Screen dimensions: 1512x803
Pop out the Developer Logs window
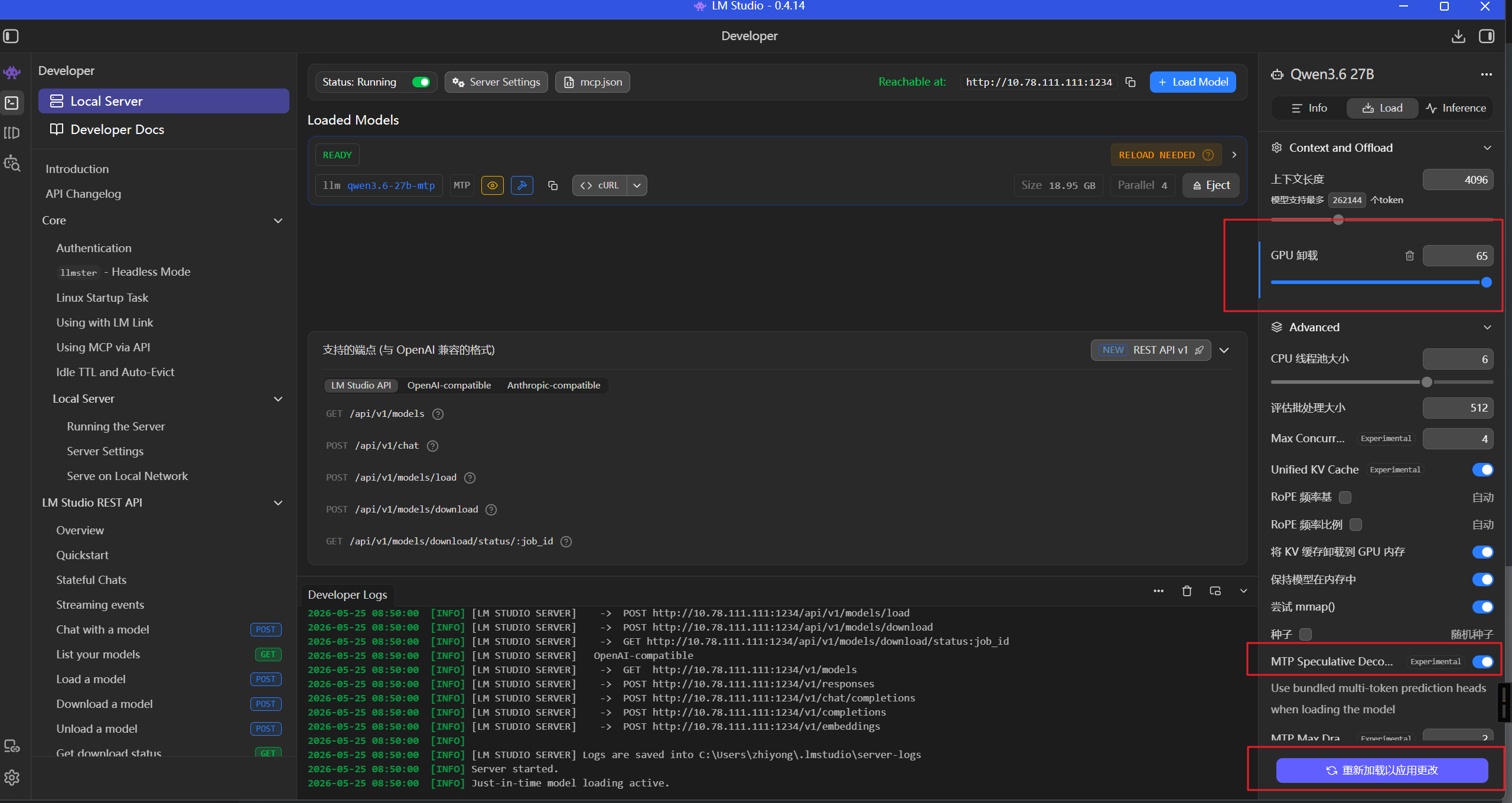(1215, 591)
